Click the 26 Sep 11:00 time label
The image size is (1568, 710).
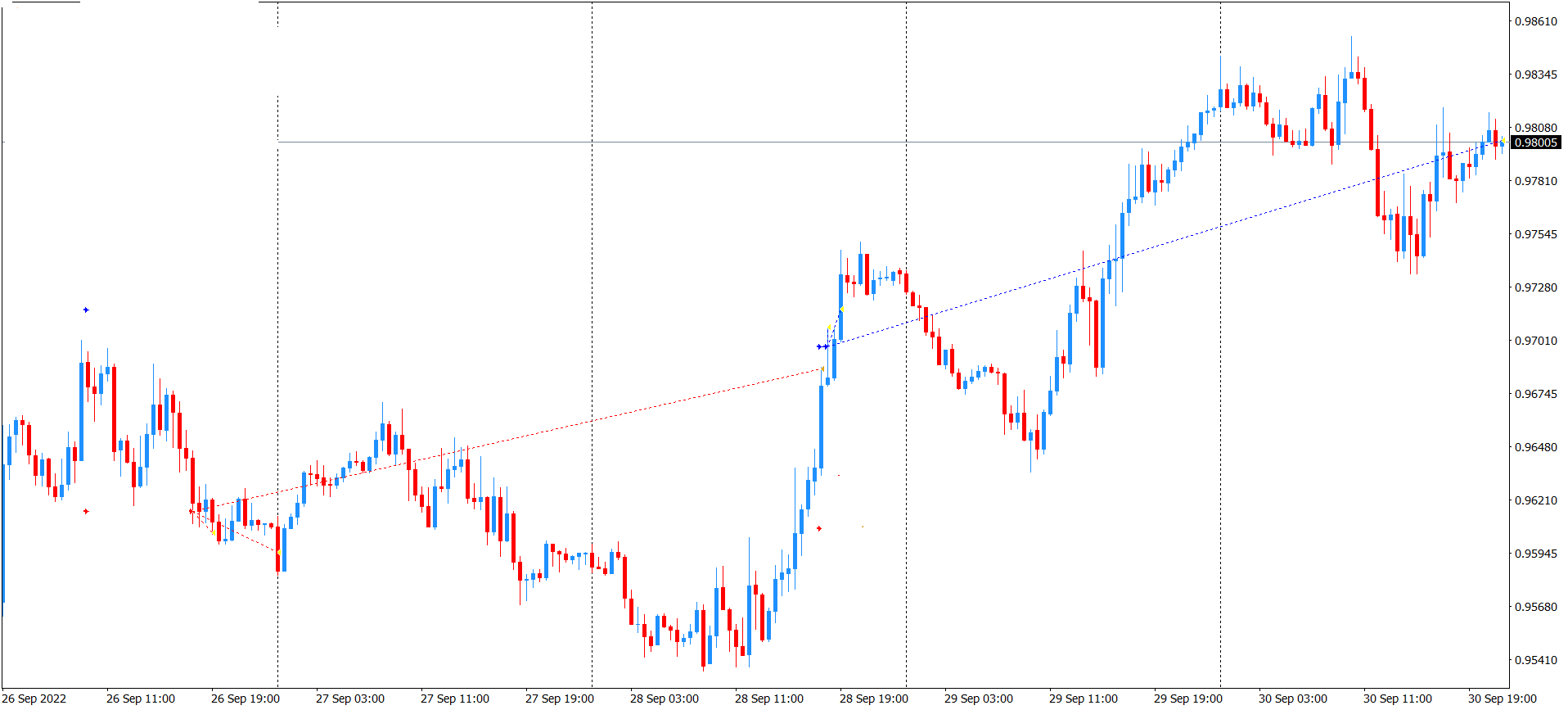tap(141, 699)
